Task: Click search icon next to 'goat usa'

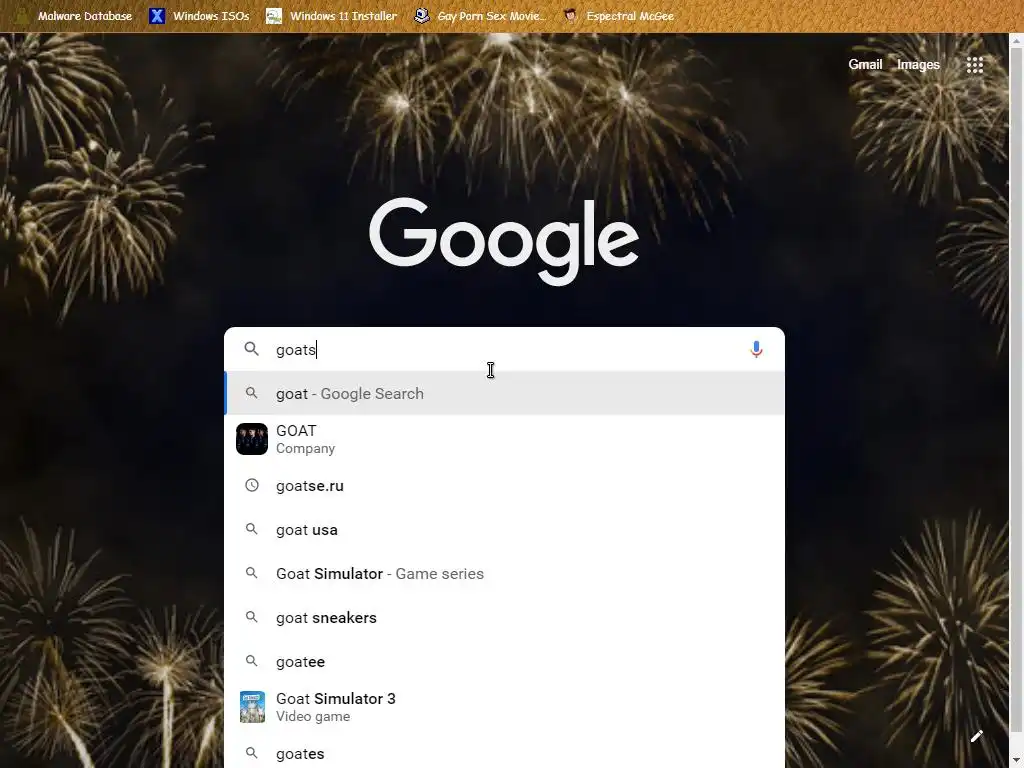Action: point(251,529)
